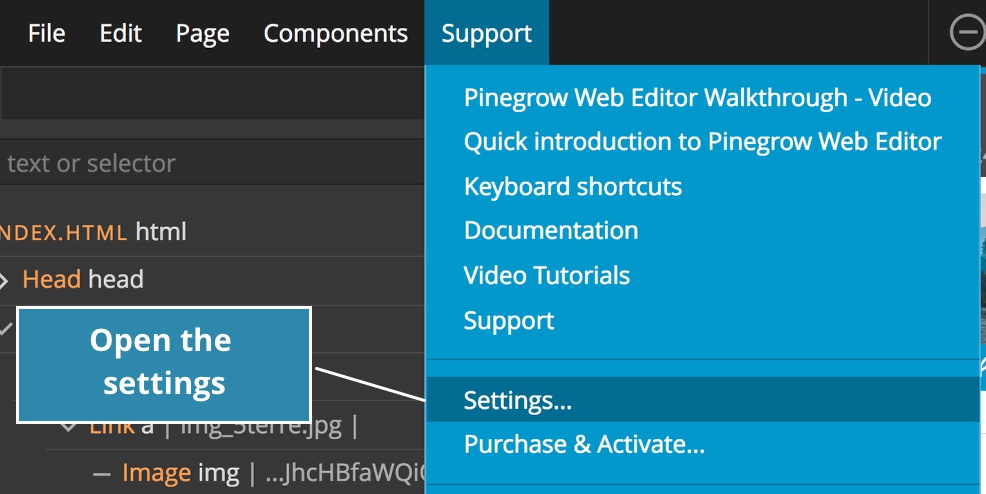Open Quick introduction to Pinegrow Web Editor

point(703,142)
